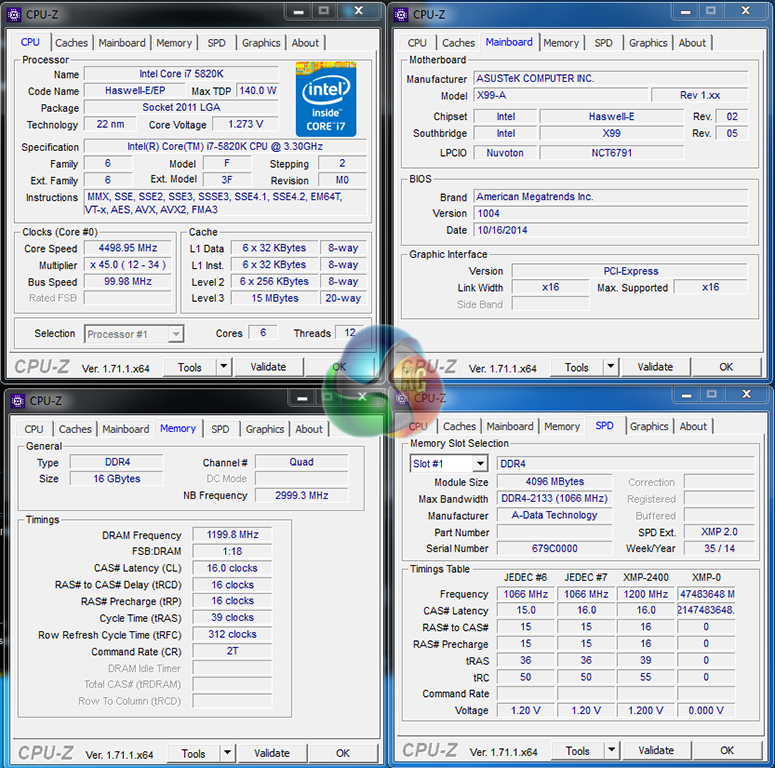The image size is (775, 768).
Task: Open About tab in the SPD window
Action: [x=693, y=427]
